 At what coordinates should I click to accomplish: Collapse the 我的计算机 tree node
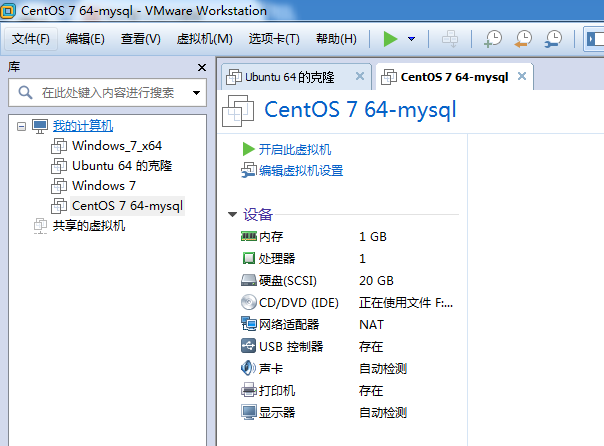[22, 126]
